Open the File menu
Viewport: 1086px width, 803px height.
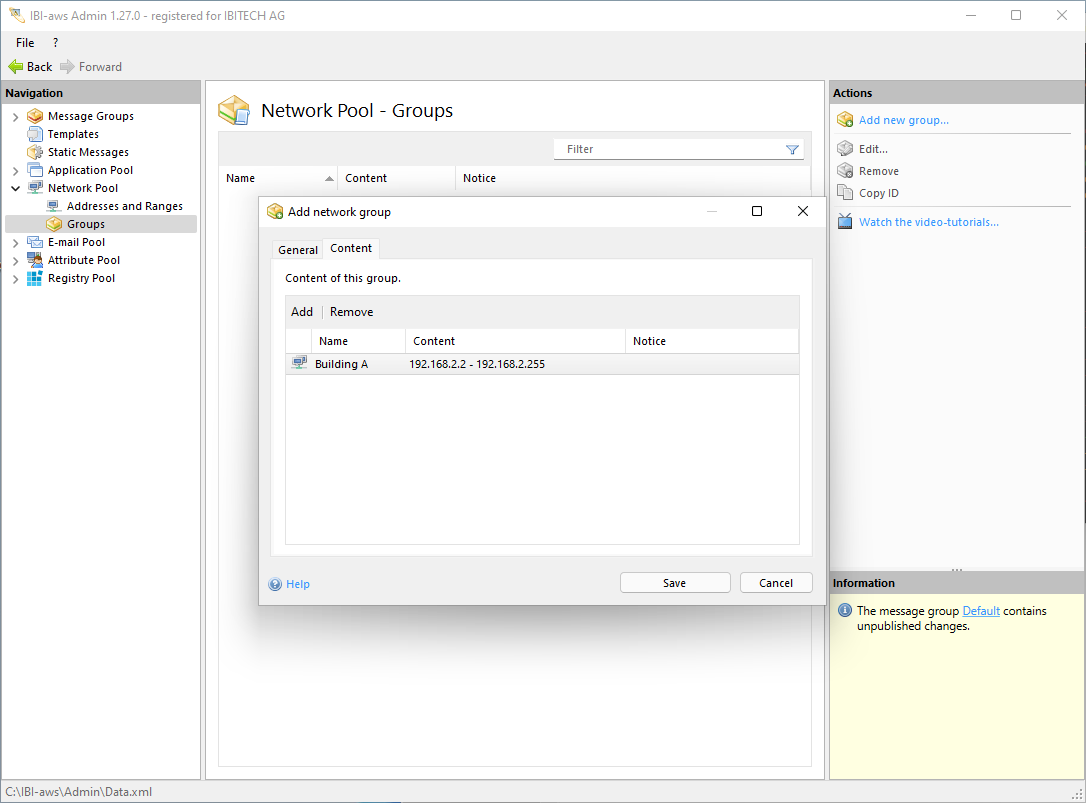tap(25, 43)
